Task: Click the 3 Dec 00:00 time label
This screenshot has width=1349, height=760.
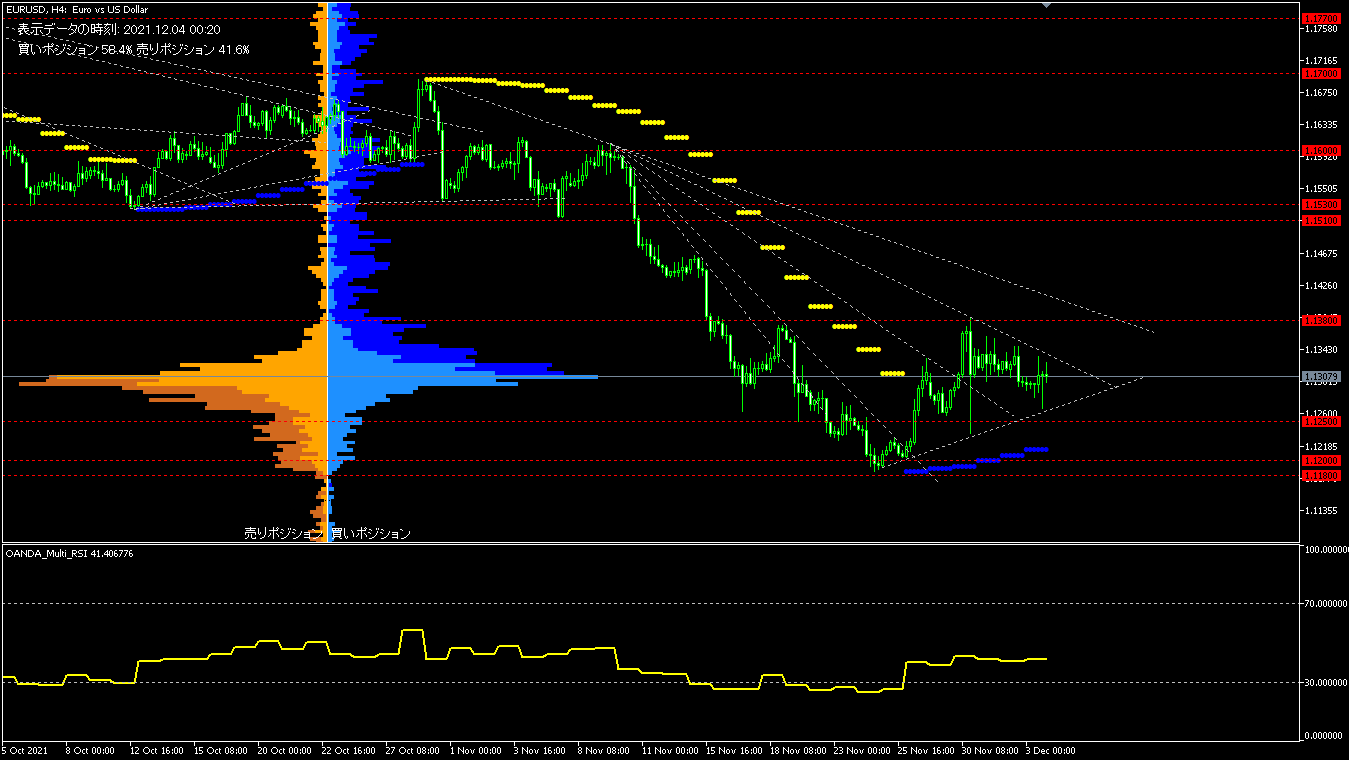Action: point(1050,750)
